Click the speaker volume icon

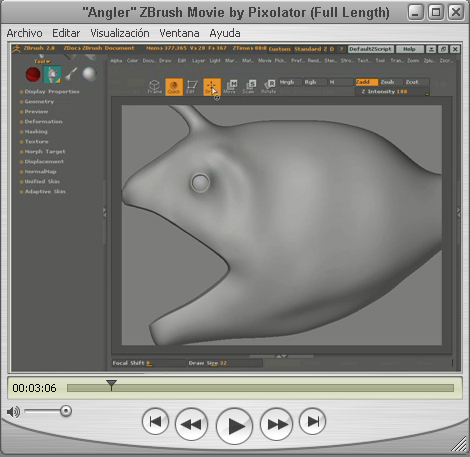click(13, 412)
